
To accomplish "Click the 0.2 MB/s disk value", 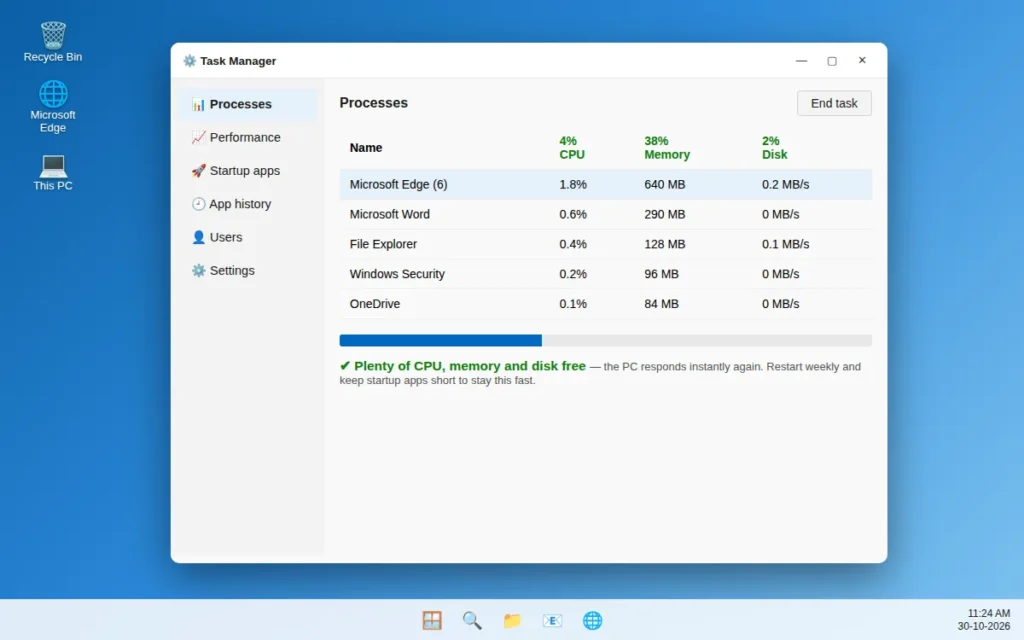I will (785, 185).
